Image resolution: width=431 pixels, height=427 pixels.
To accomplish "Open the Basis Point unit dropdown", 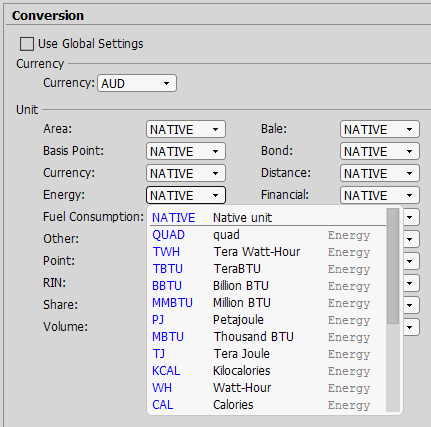I will 186,151.
